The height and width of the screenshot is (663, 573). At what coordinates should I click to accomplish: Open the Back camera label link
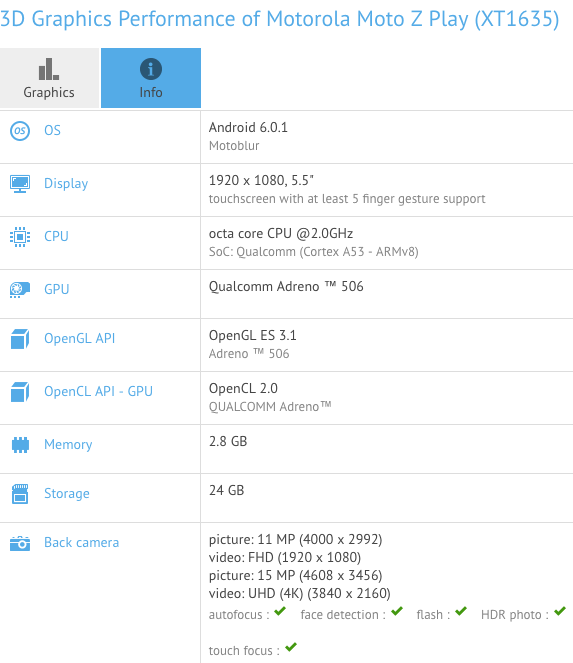pyautogui.click(x=82, y=542)
